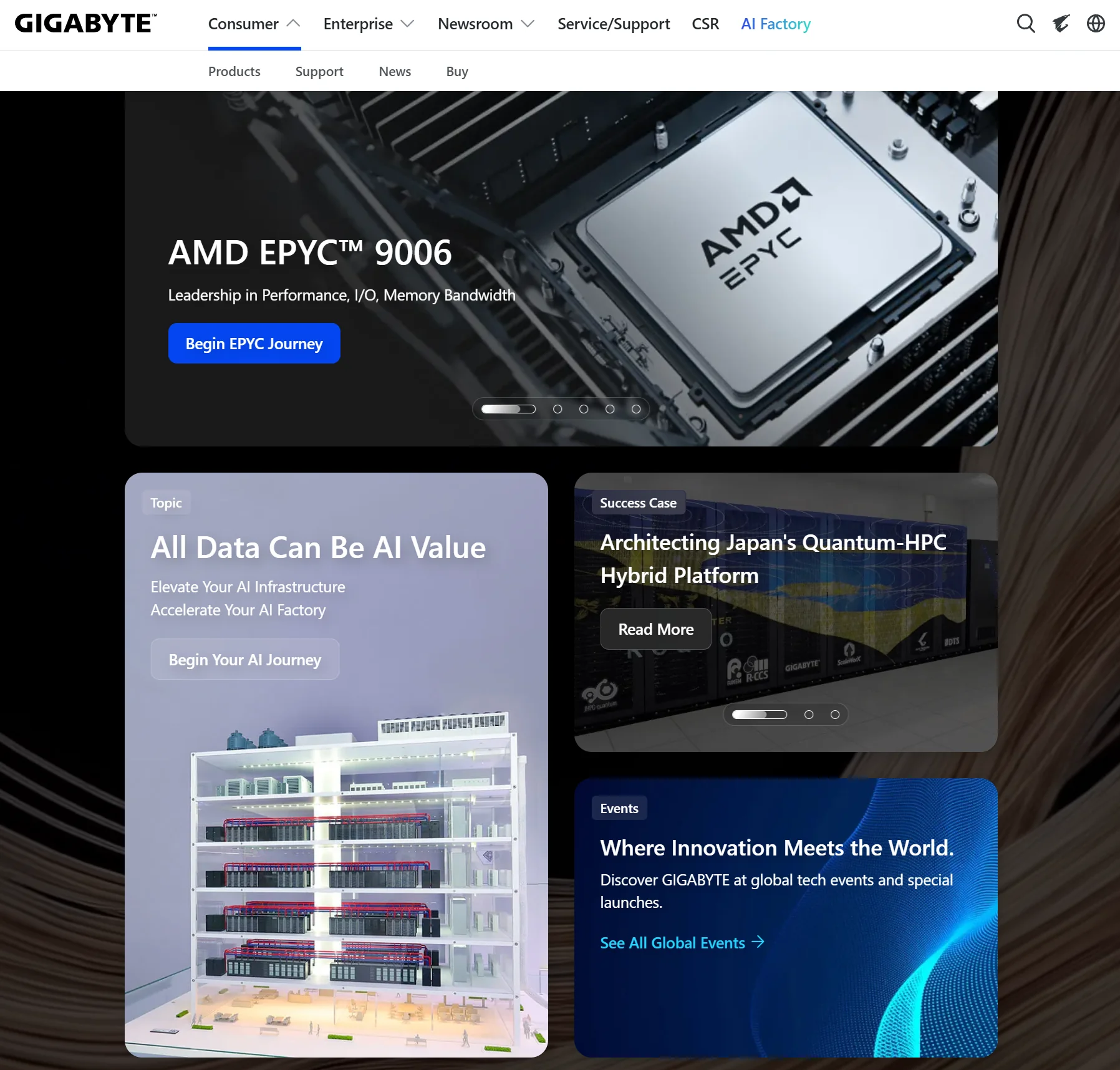Viewport: 1120px width, 1070px height.
Task: Click the All Data Can Be AI Value heading
Action: click(318, 547)
